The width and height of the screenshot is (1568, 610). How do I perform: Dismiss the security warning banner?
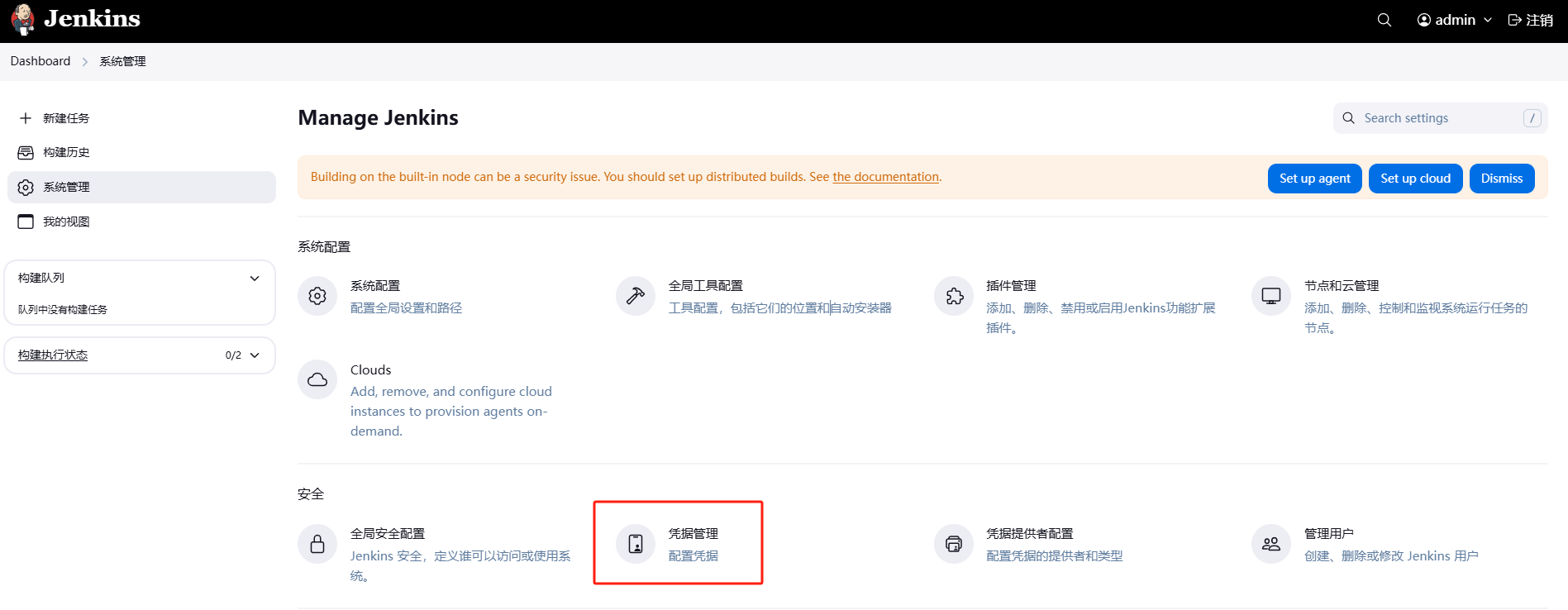1502,179
